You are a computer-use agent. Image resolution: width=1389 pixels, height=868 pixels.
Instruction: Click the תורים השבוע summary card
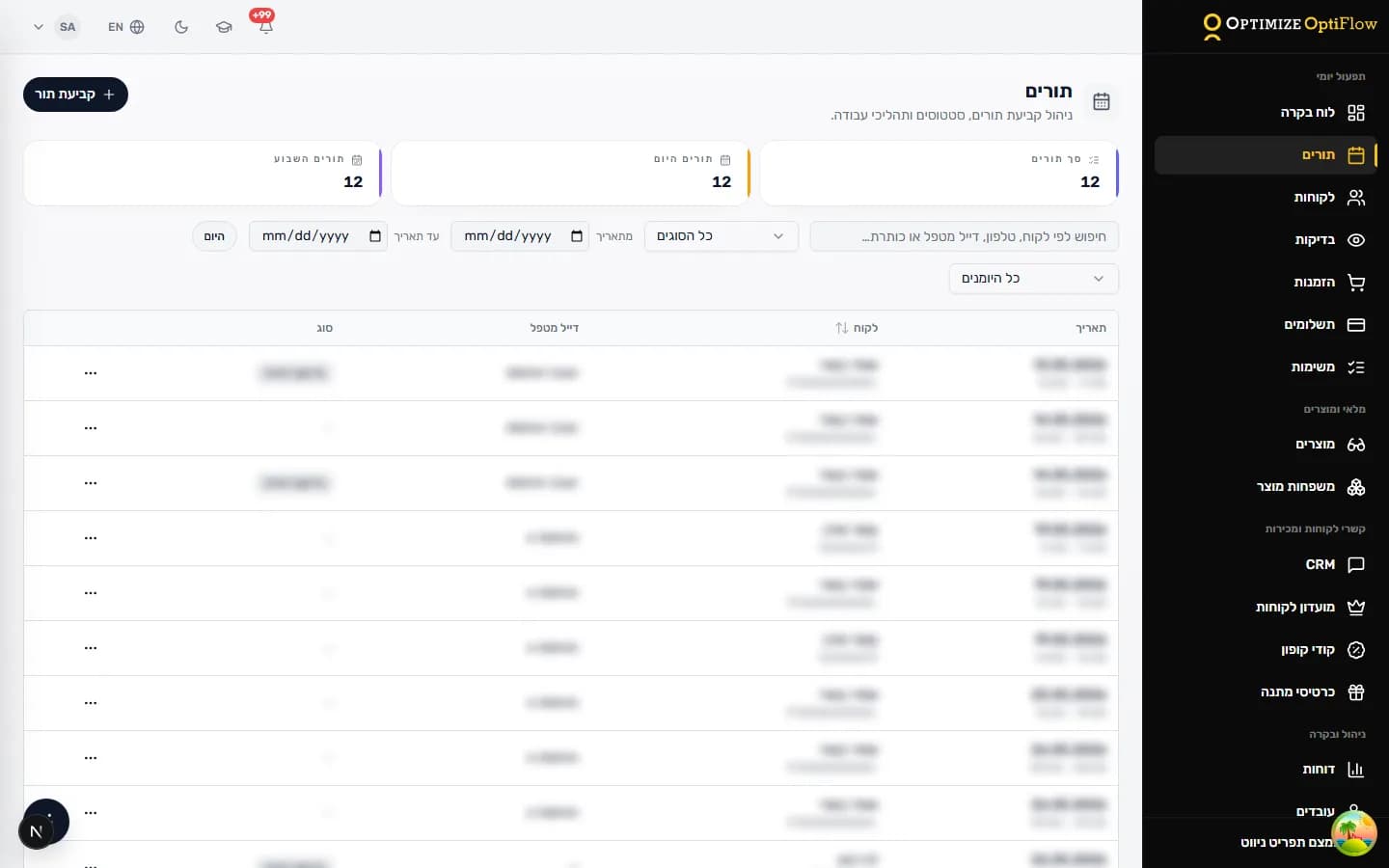[203, 174]
